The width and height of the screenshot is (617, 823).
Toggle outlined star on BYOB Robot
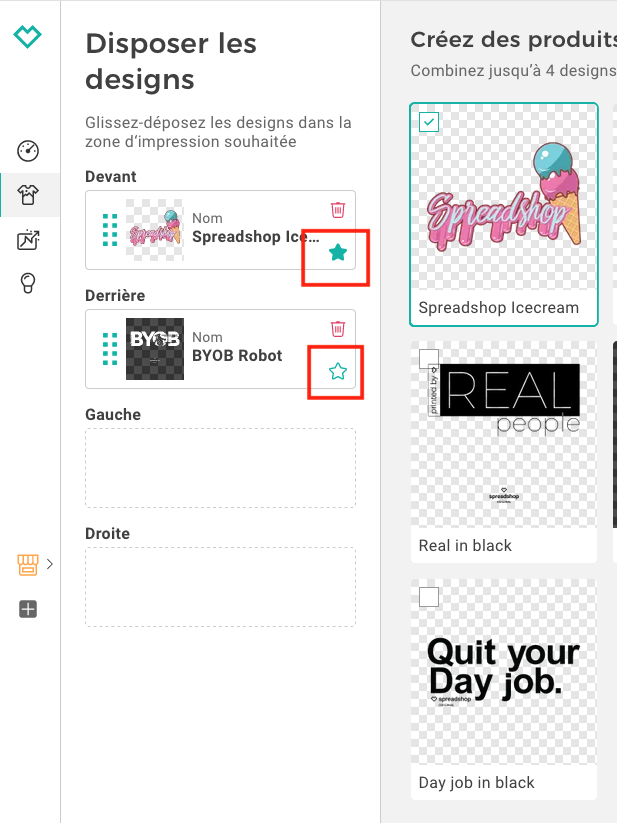pos(338,372)
